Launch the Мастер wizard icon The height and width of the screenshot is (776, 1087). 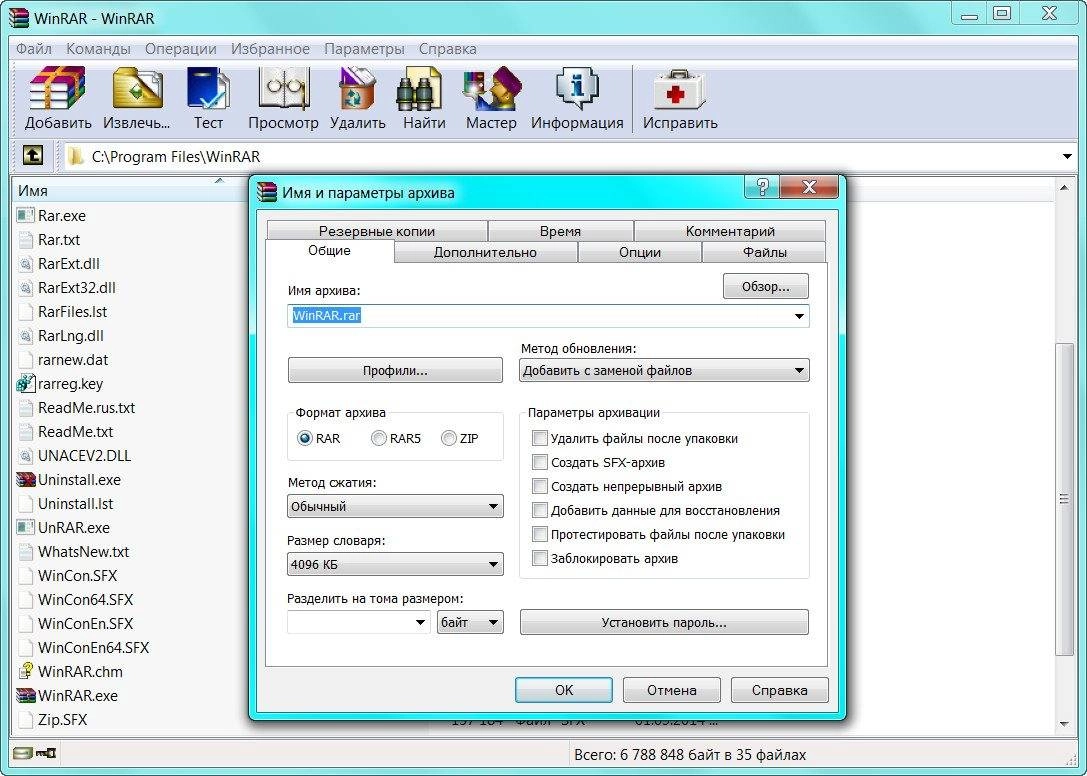tap(491, 89)
